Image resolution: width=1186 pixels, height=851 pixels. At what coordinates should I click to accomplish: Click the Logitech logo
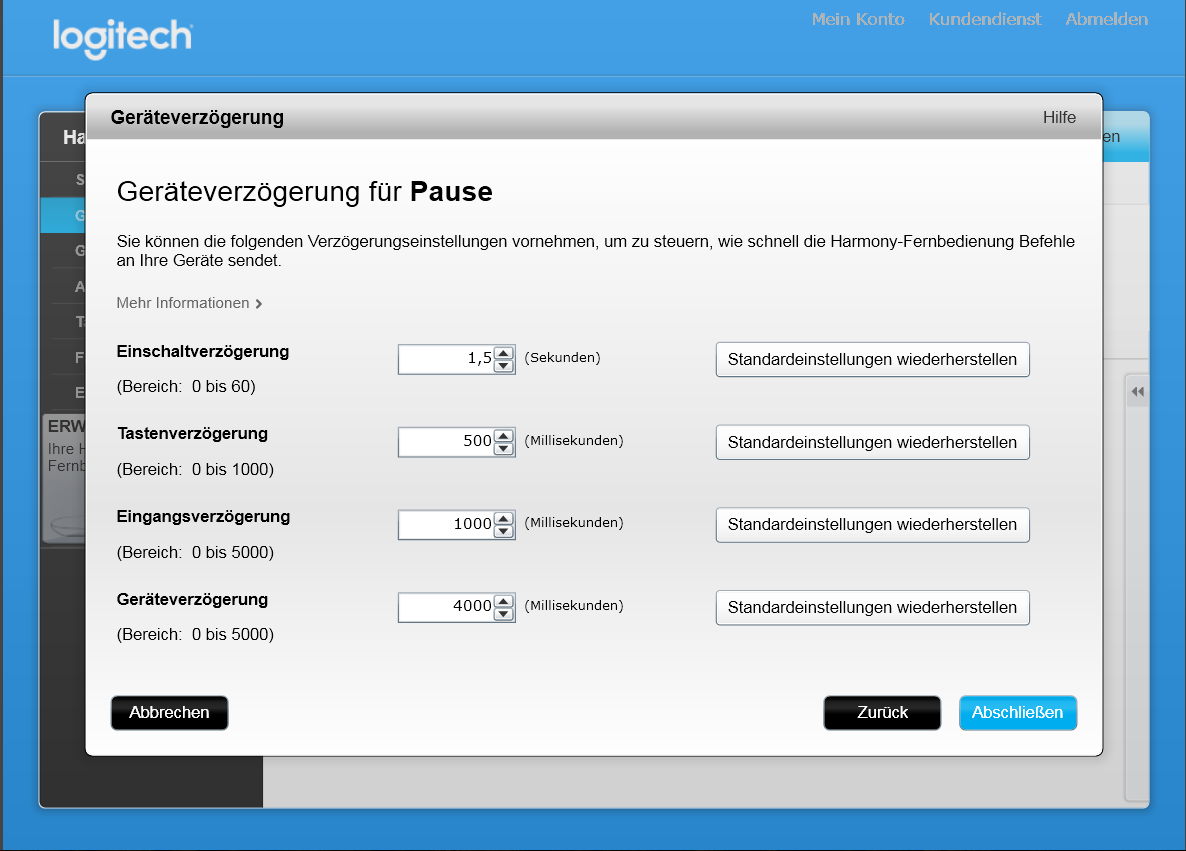click(122, 37)
